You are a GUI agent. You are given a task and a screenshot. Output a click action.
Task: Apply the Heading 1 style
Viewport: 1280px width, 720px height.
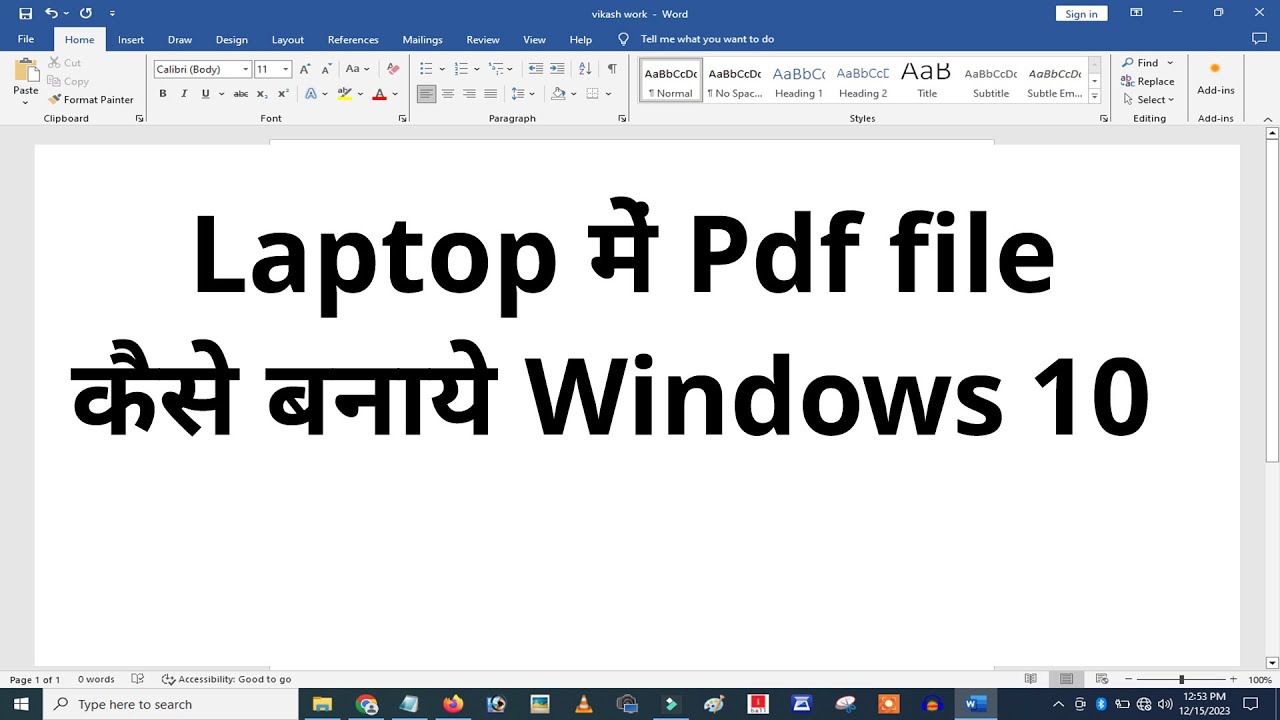coord(799,81)
